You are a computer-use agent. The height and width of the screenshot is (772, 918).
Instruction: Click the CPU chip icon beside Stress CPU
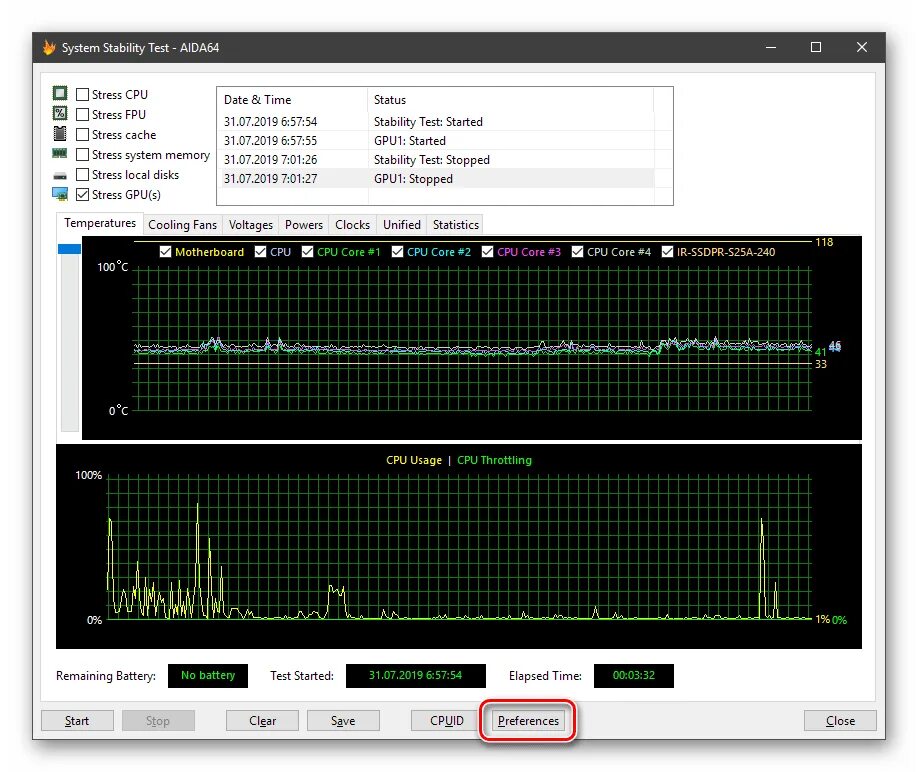(60, 93)
